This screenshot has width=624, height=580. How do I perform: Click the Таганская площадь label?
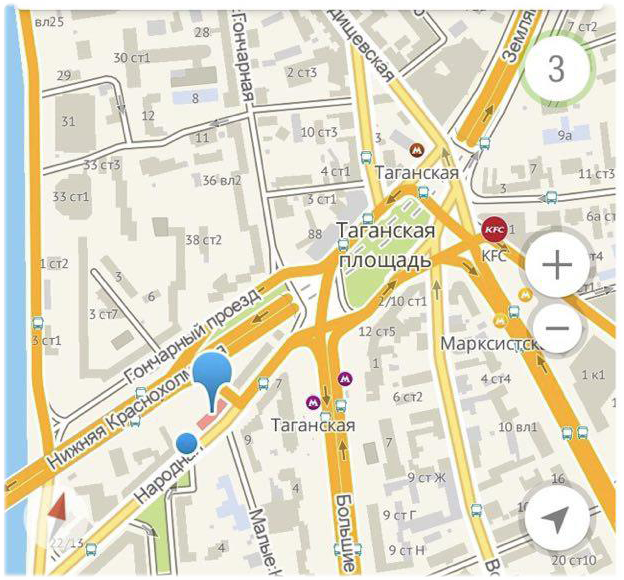(386, 245)
